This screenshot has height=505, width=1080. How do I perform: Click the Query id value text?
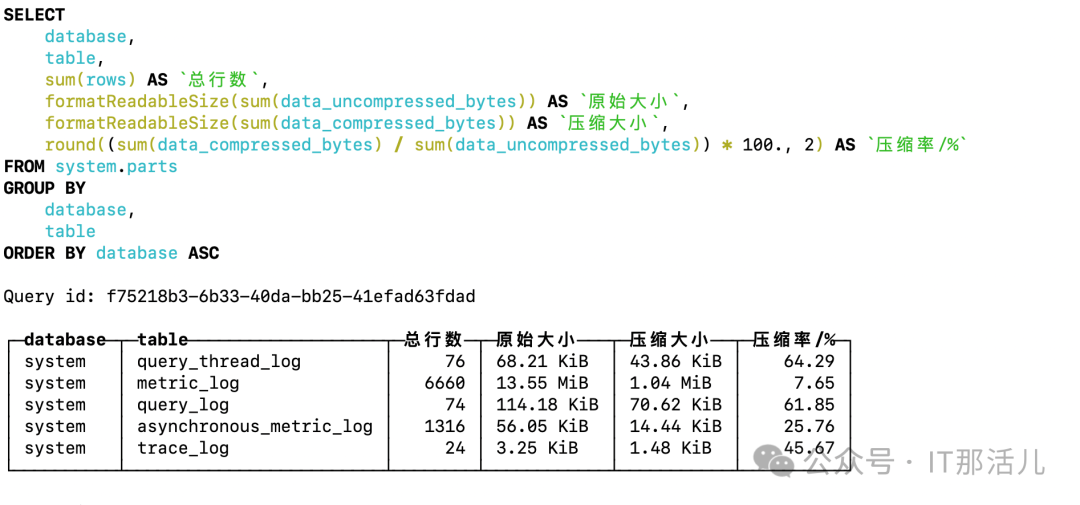coord(291,297)
